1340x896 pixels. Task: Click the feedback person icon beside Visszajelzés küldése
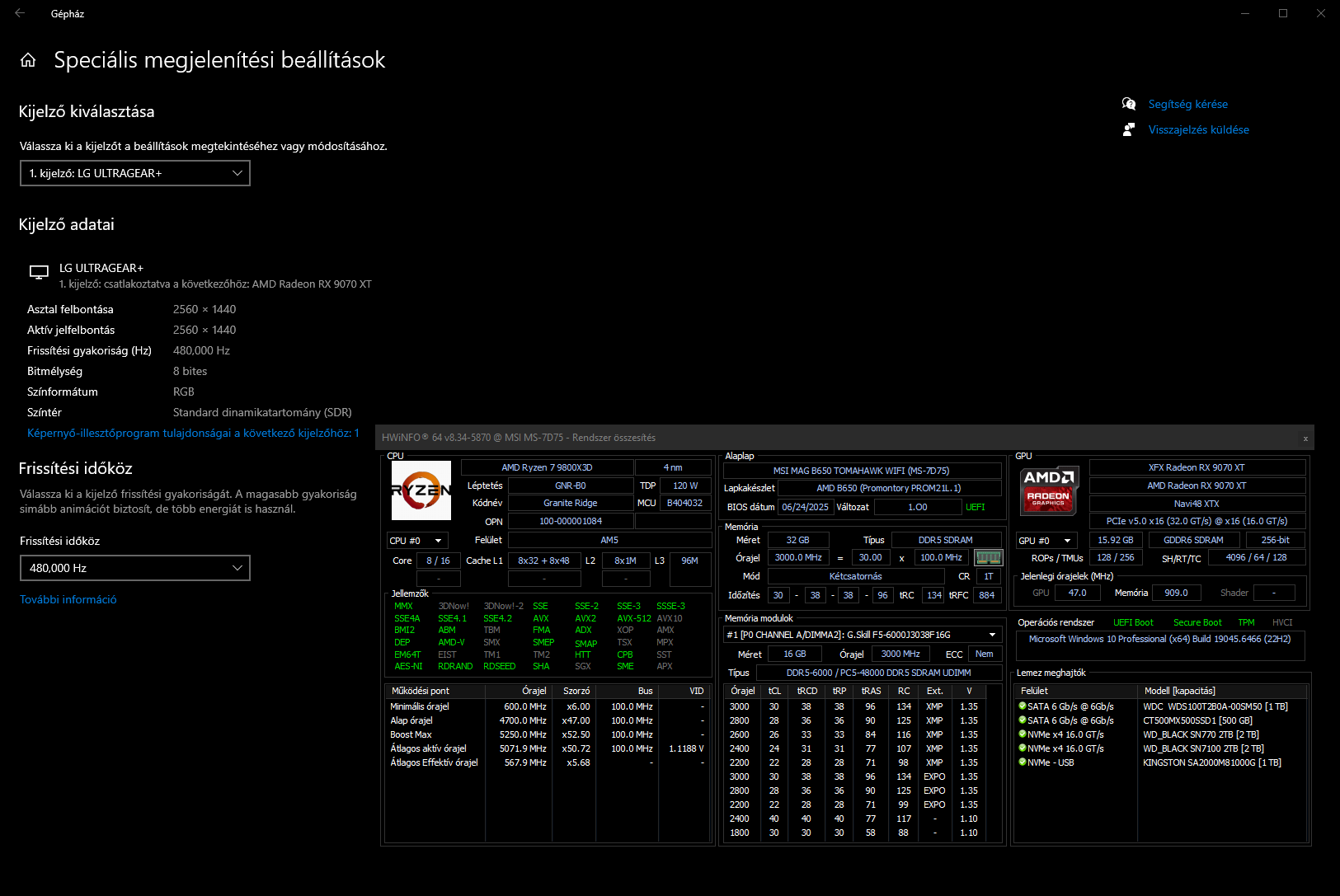(1129, 129)
